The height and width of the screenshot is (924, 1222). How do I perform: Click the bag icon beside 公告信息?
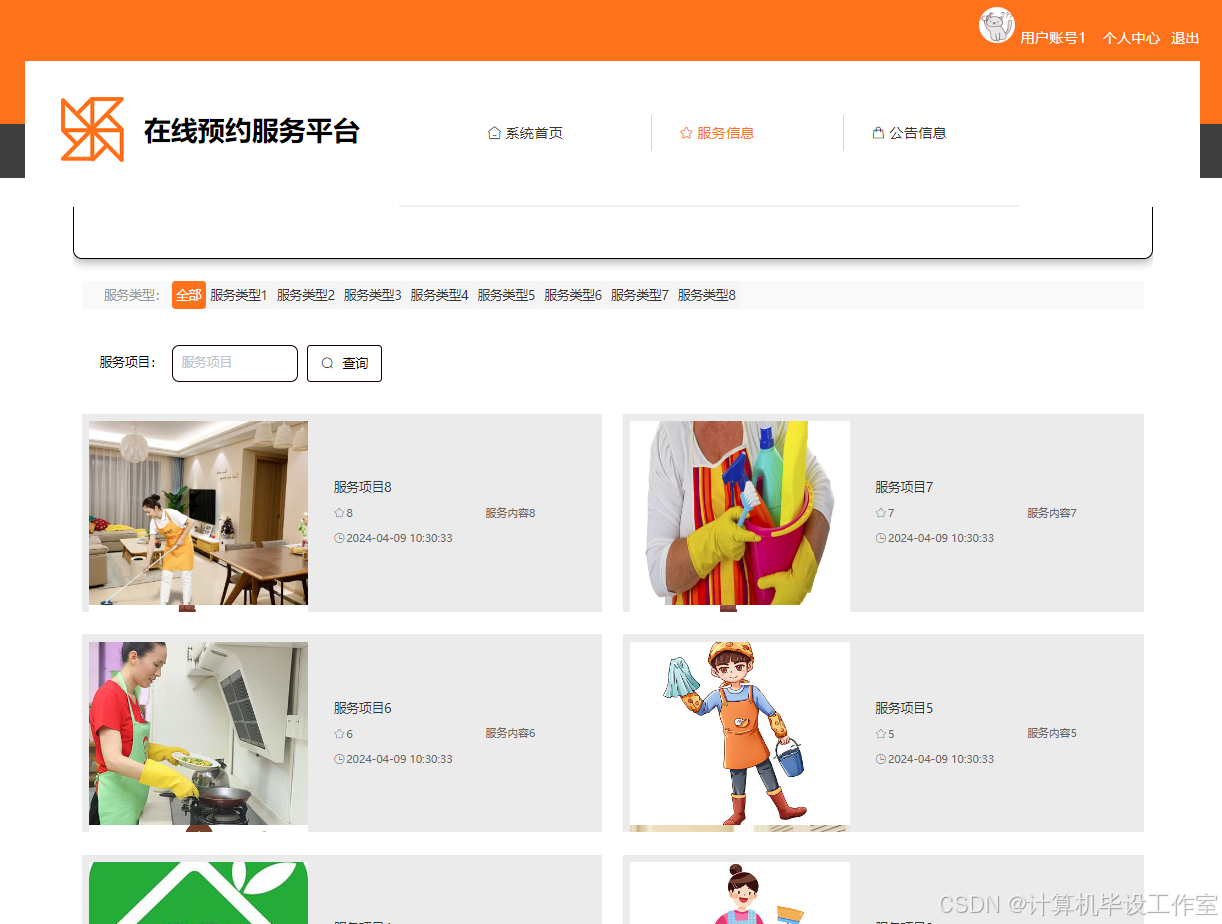878,133
